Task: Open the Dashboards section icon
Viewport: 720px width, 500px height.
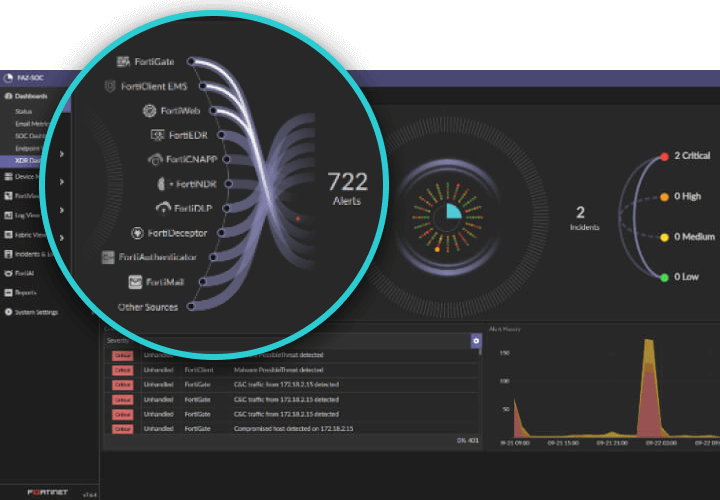Action: coord(8,96)
